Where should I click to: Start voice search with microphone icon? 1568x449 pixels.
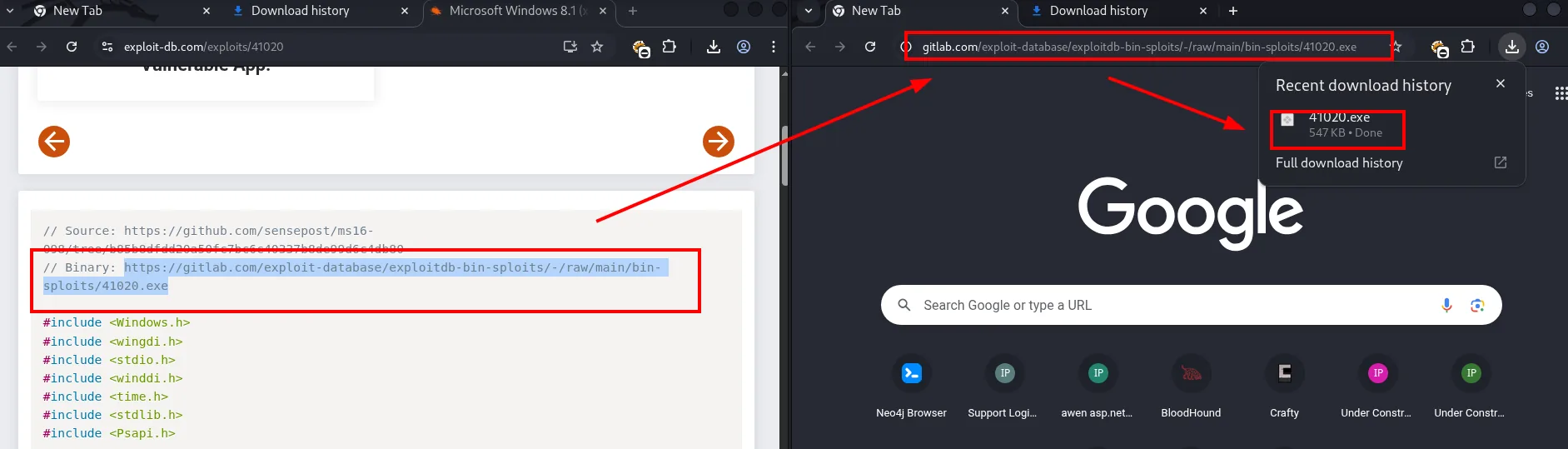tap(1446, 306)
